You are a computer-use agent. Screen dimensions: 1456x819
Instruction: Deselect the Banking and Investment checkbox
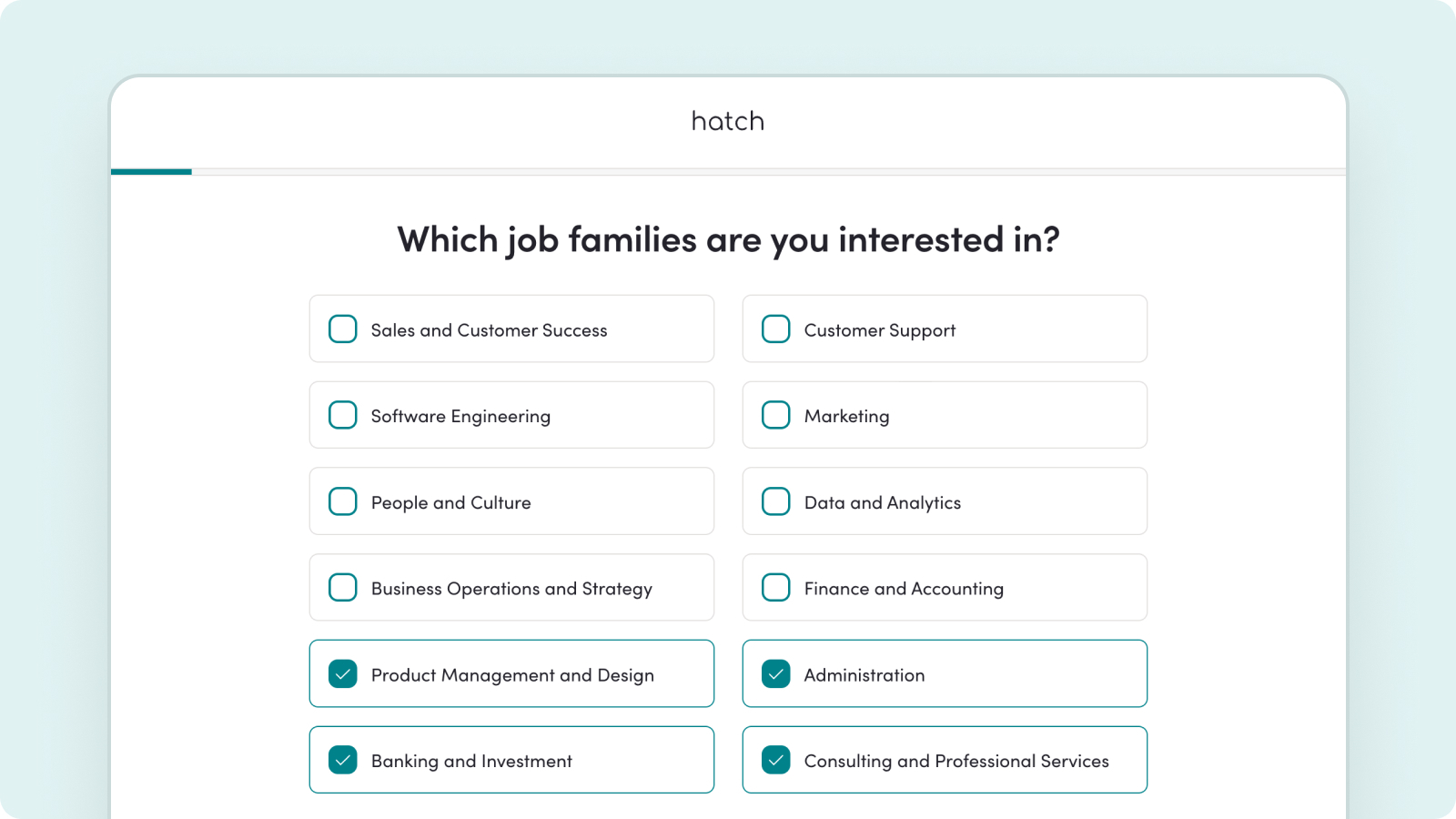coord(343,760)
